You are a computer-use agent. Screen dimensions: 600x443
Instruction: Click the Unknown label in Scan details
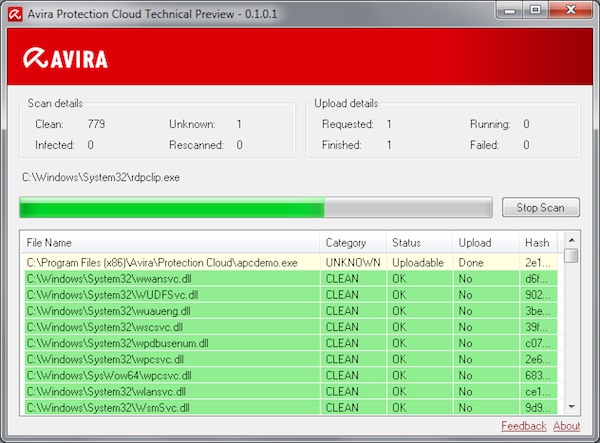point(192,124)
